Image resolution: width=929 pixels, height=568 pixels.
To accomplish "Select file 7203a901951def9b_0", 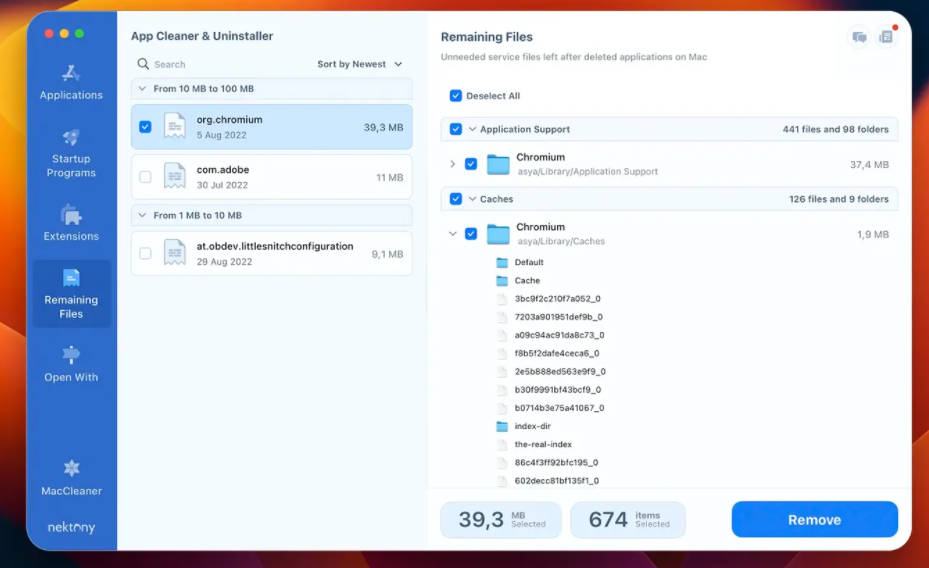I will [x=559, y=317].
